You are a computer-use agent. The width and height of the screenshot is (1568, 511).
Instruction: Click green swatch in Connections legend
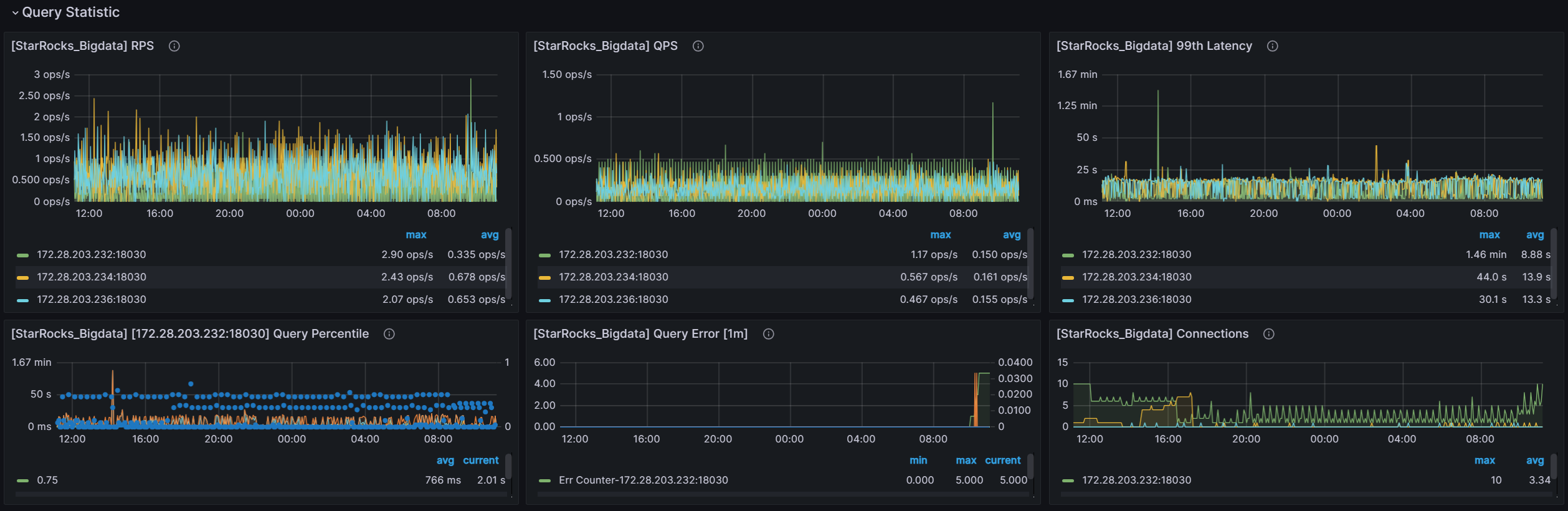1068,481
